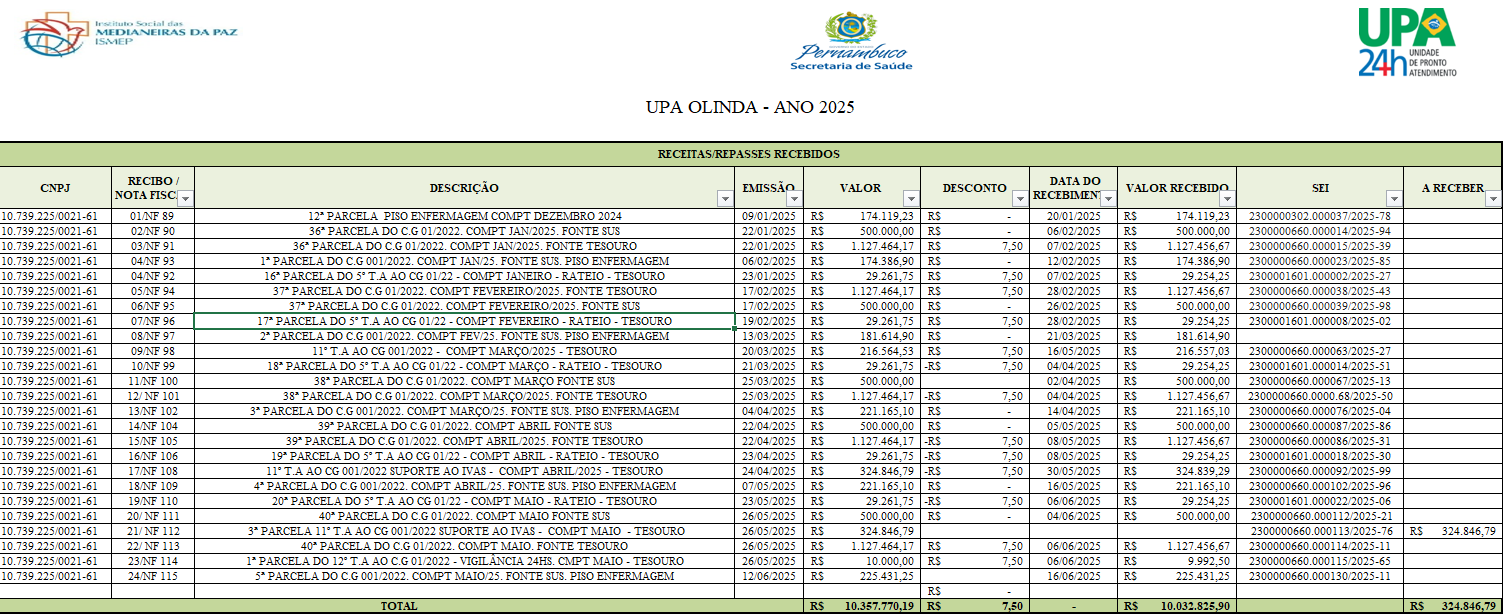Viewport: 1504px width, 616px height.
Task: Select emission date '13/03/2025'
Action: (x=770, y=336)
